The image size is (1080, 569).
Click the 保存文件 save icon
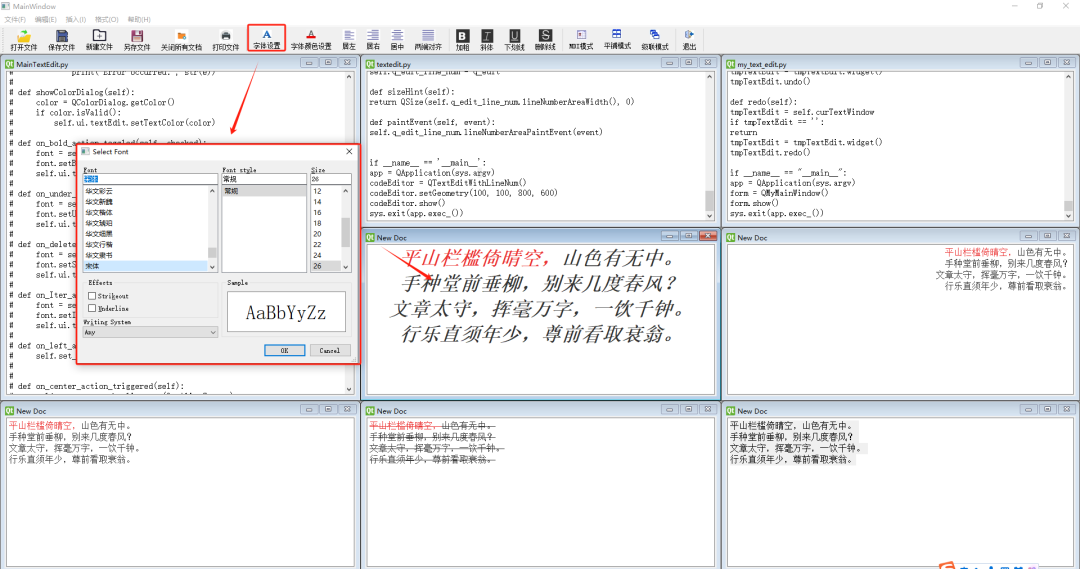click(x=61, y=40)
